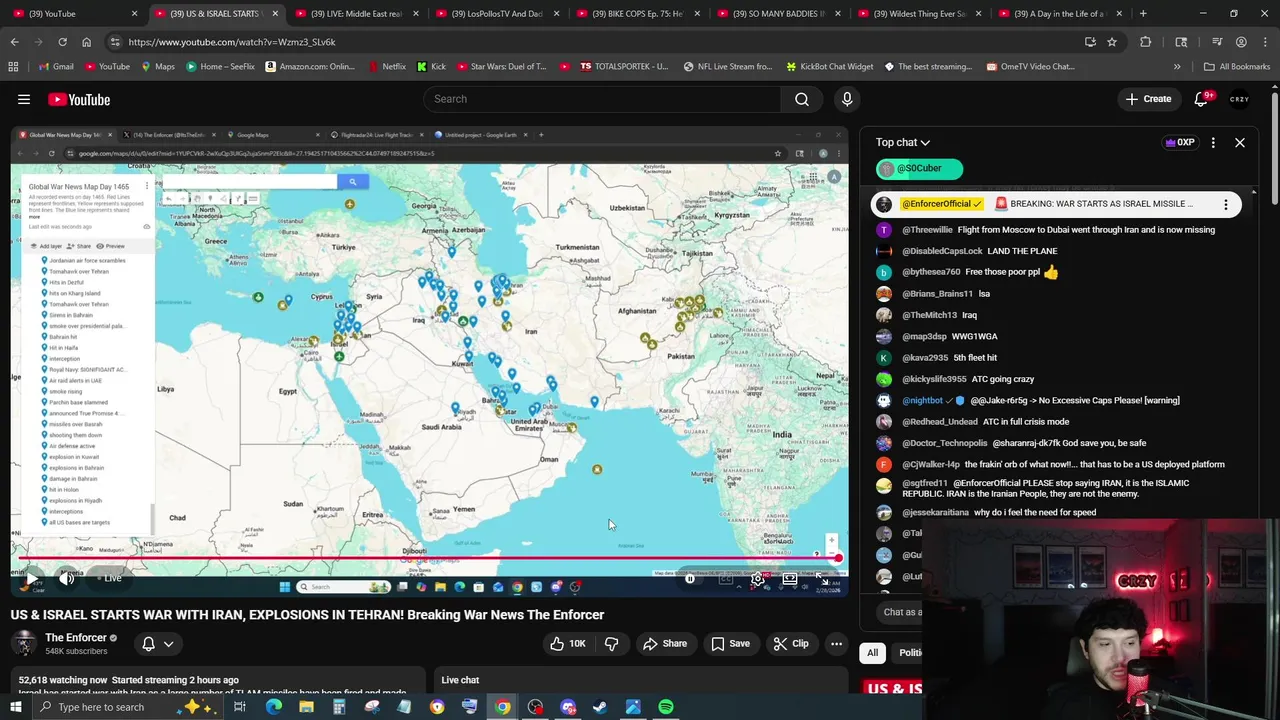Open the CRZY account avatar menu
This screenshot has width=1280, height=720.
coord(1240,99)
